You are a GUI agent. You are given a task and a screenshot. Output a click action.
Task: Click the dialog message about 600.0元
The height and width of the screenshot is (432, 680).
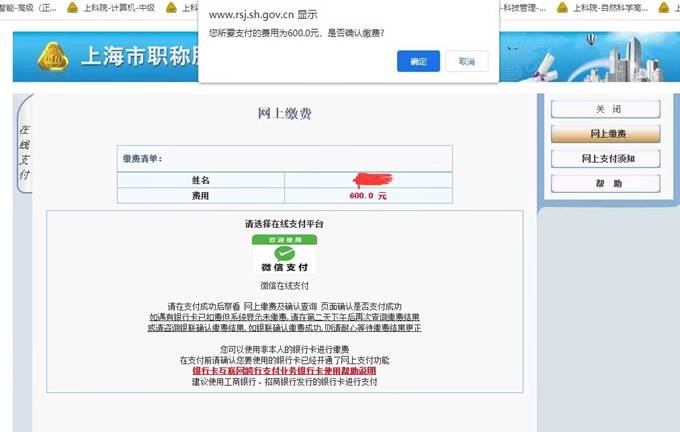pyautogui.click(x=296, y=33)
